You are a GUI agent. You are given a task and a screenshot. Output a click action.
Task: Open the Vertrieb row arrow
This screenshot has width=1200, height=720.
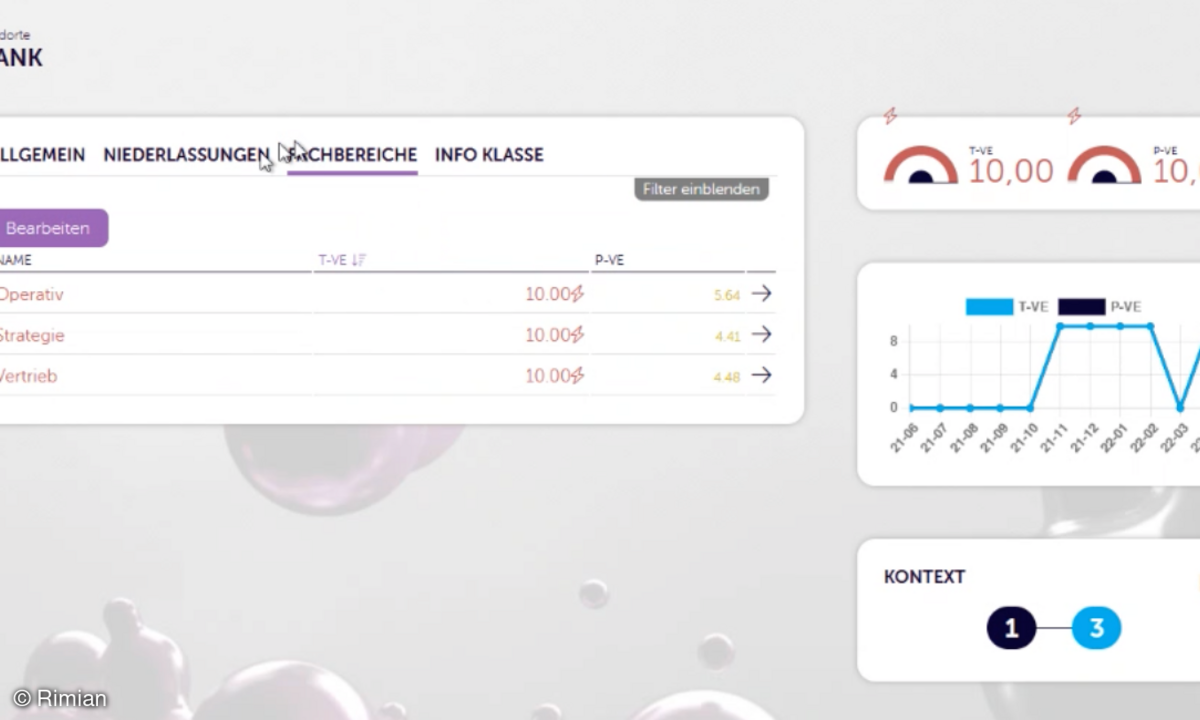point(762,375)
